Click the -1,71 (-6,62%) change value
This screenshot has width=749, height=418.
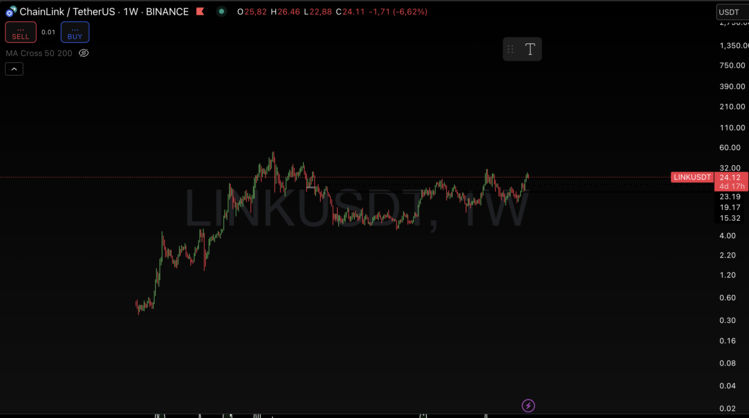point(398,11)
